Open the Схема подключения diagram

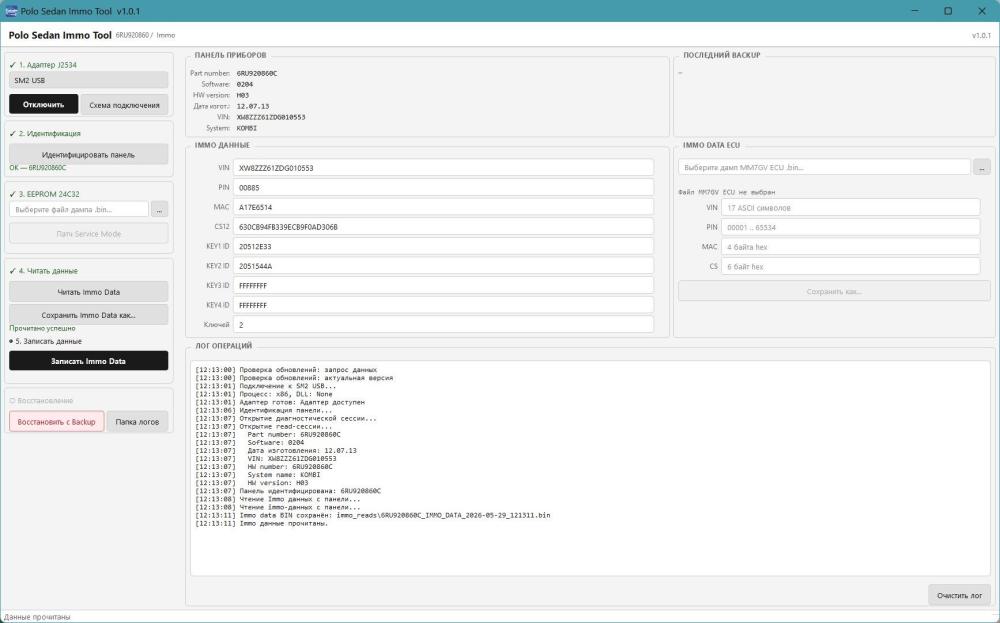124,105
